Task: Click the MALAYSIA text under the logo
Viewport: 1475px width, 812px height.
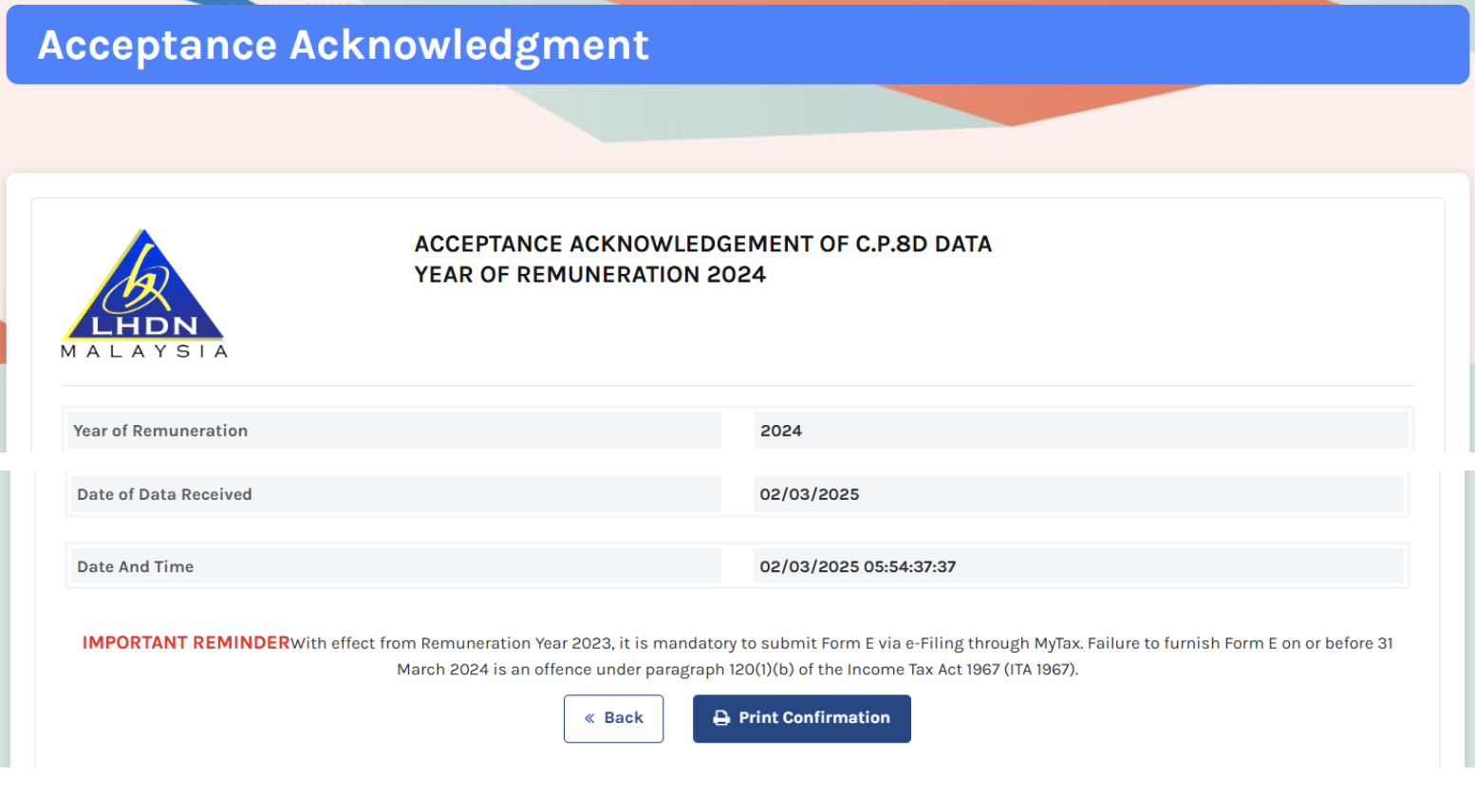Action: click(x=144, y=352)
